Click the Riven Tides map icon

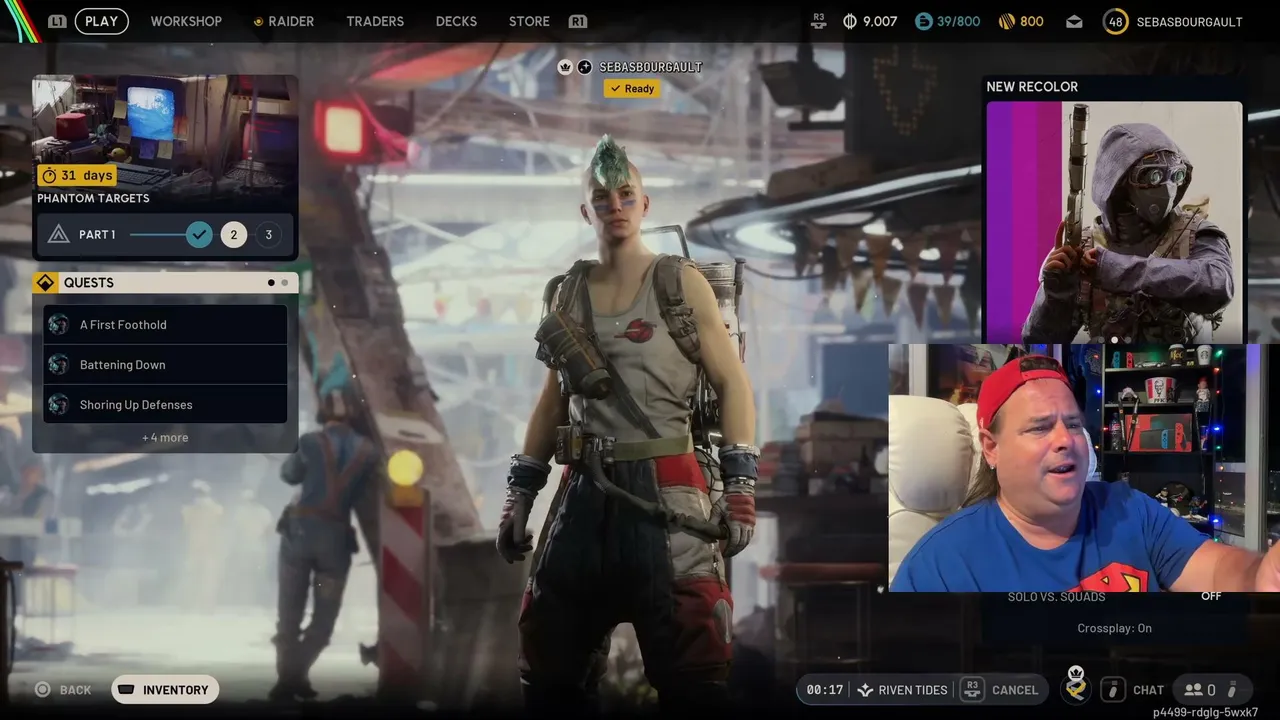pyautogui.click(x=865, y=690)
